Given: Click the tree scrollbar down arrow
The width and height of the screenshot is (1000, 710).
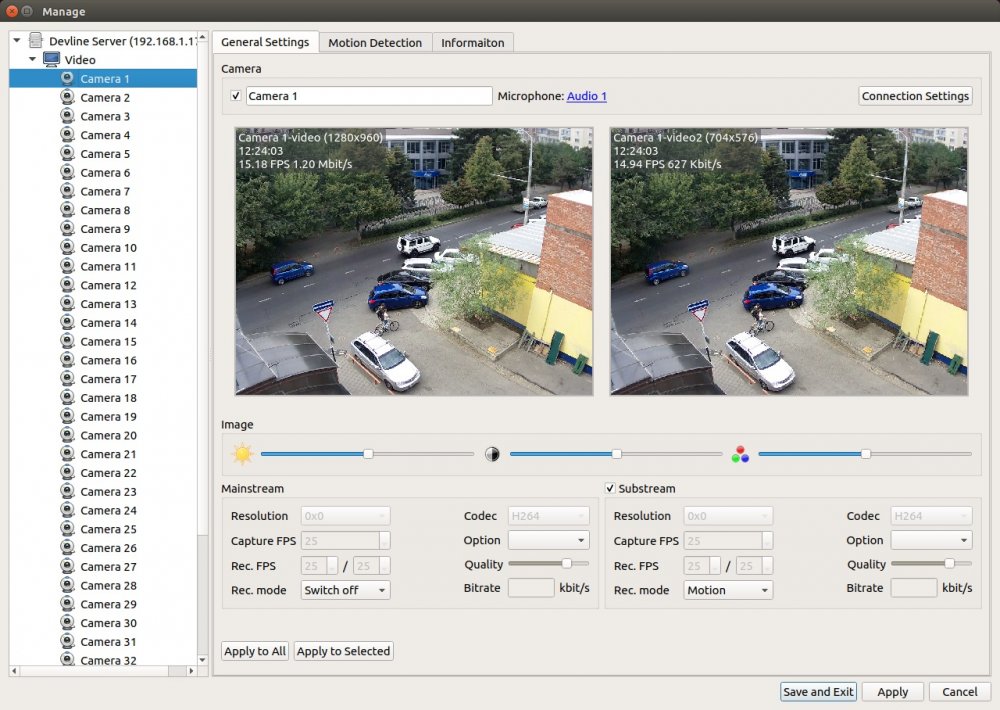Looking at the screenshot, I should coord(202,660).
